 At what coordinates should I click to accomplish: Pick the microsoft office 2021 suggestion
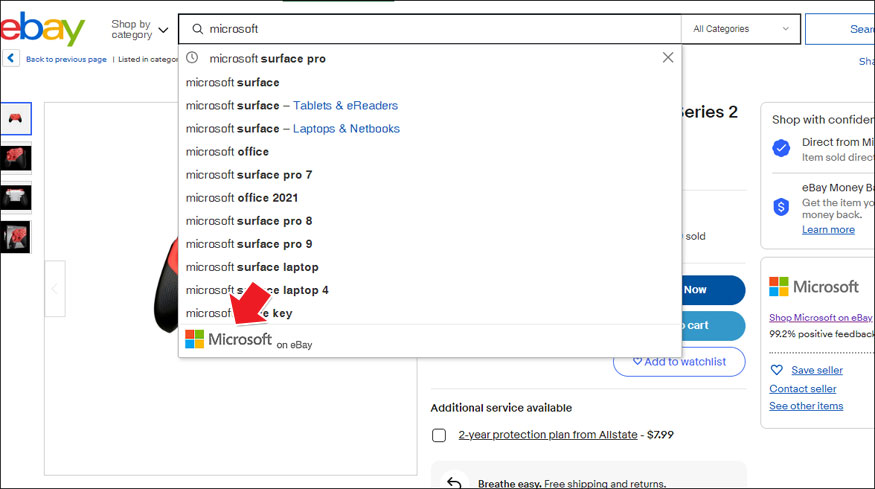tap(242, 198)
